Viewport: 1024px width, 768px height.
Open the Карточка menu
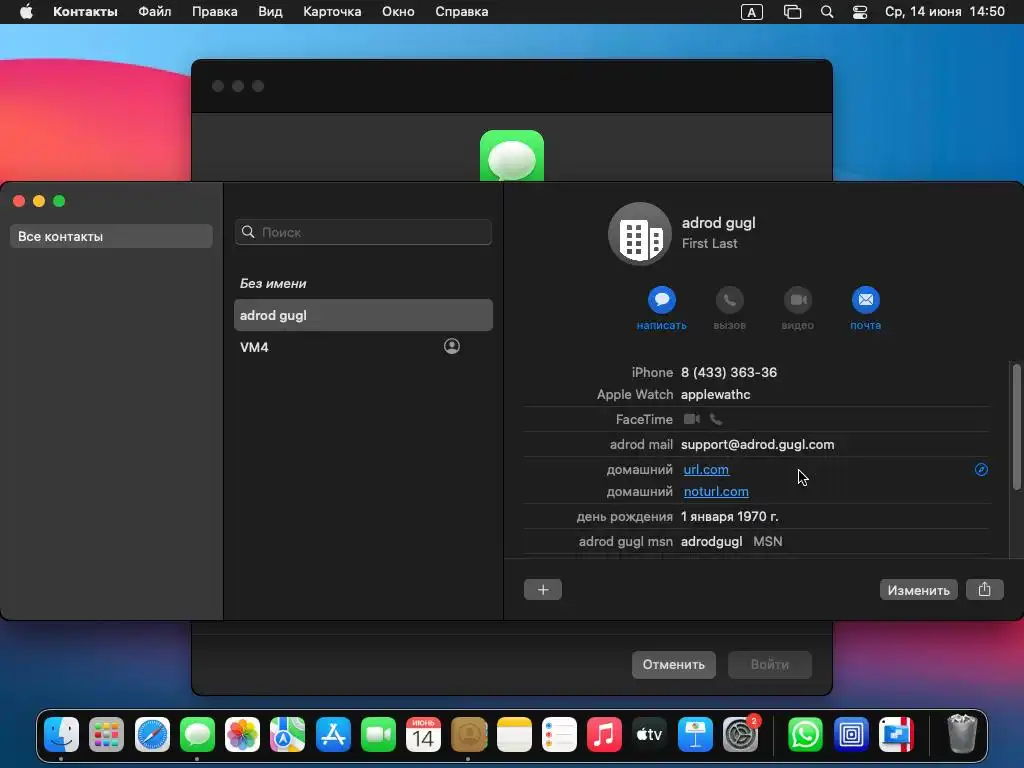tap(332, 12)
